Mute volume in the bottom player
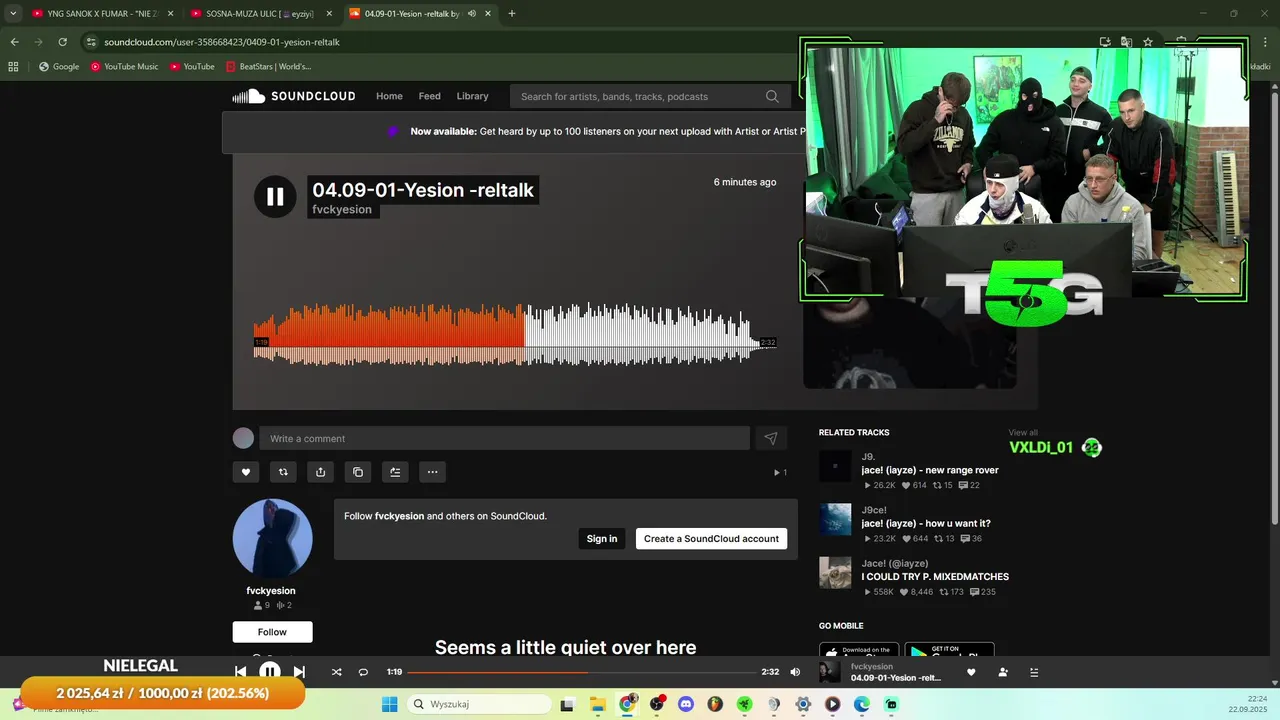The height and width of the screenshot is (720, 1280). tap(795, 672)
